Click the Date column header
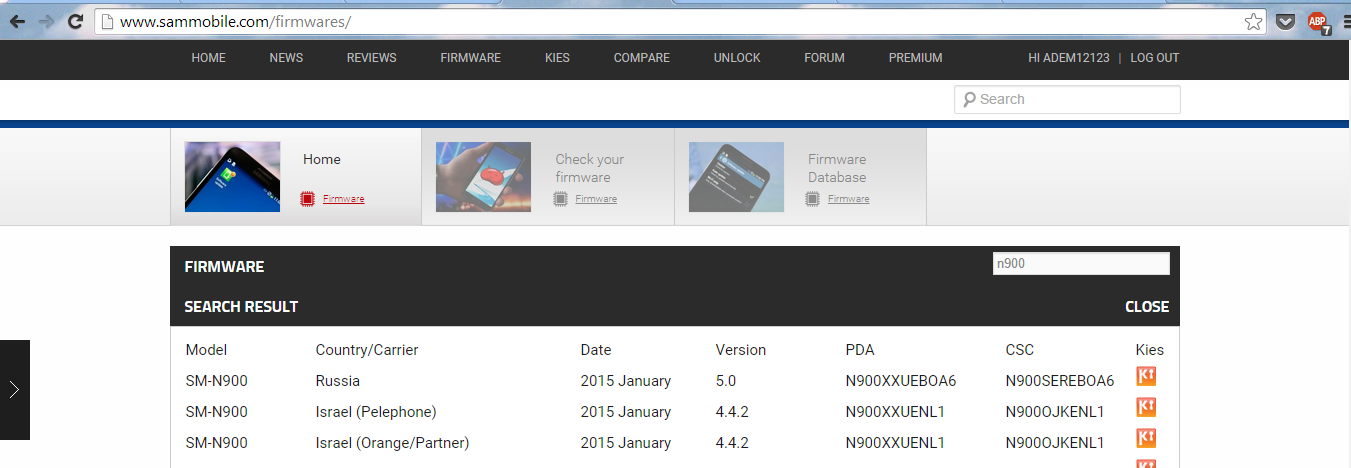 596,350
